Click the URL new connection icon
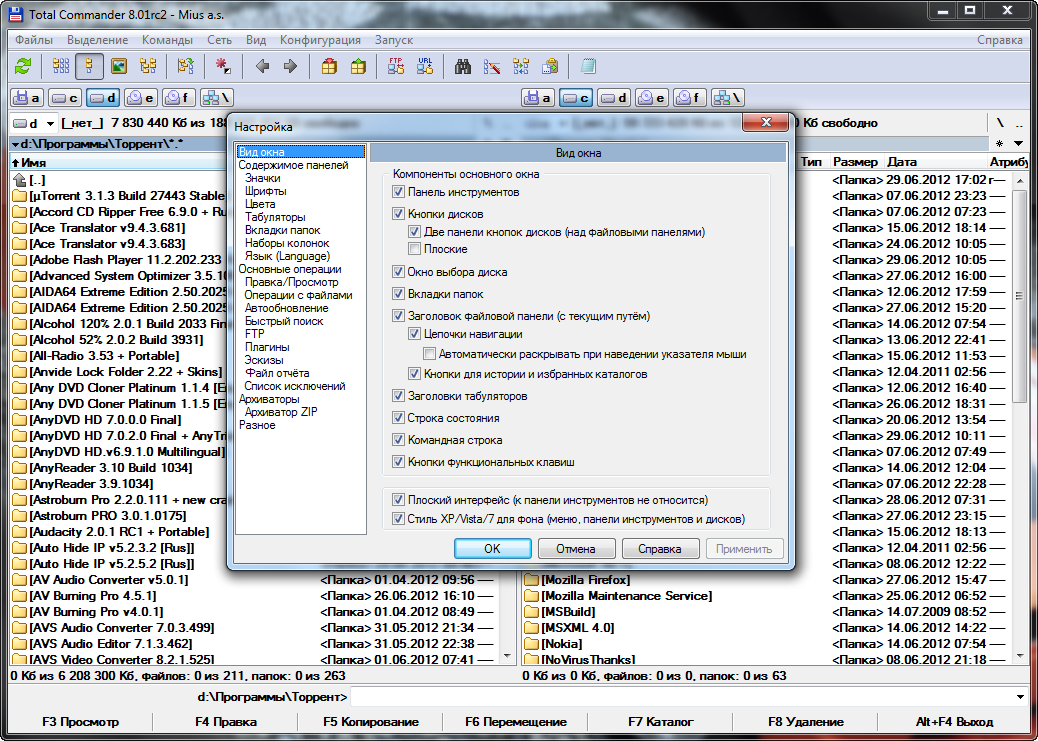Screen dimensions: 1038x741 click(425, 66)
